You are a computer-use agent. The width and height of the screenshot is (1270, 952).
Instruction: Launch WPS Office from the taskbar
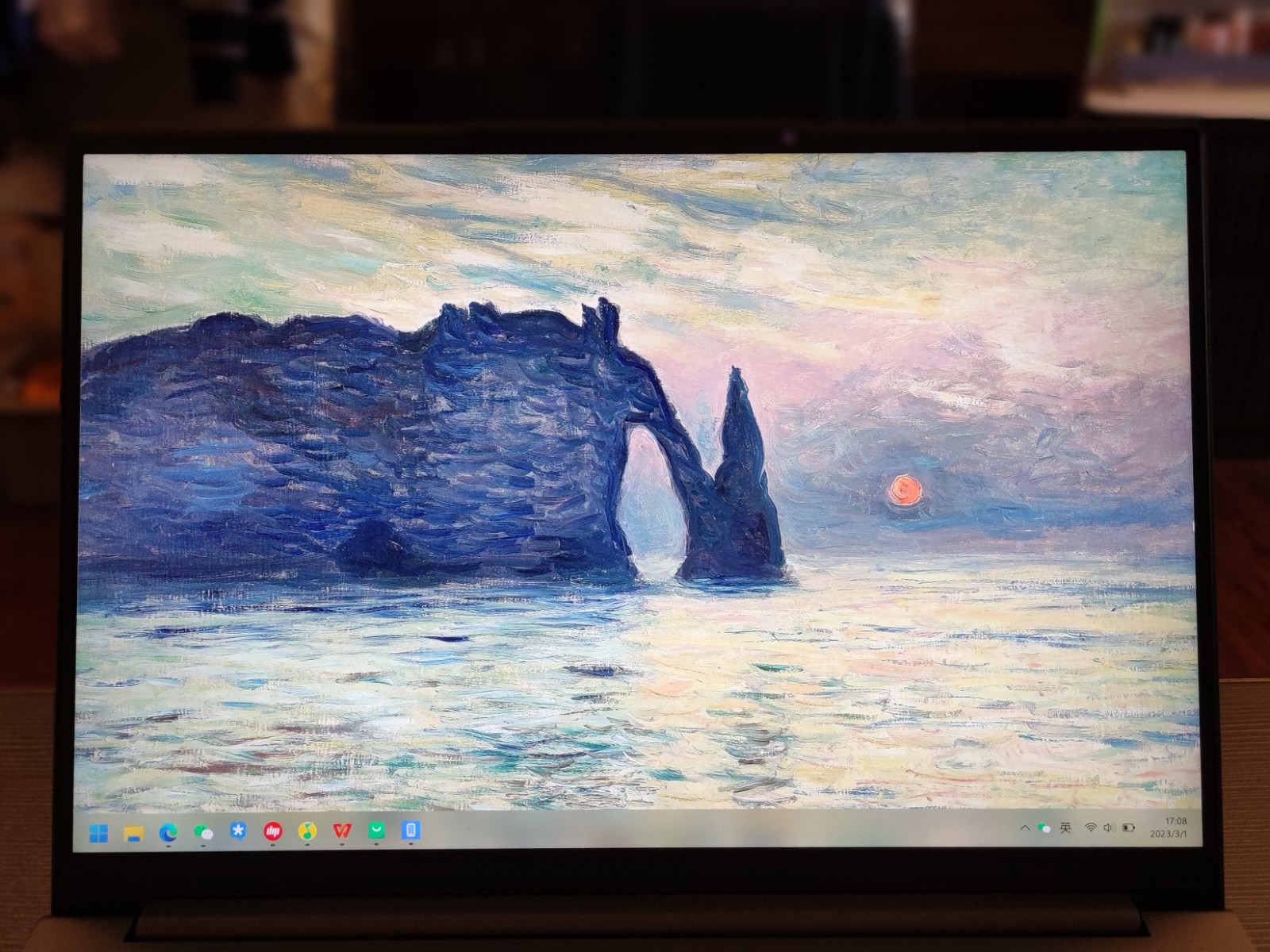342,831
